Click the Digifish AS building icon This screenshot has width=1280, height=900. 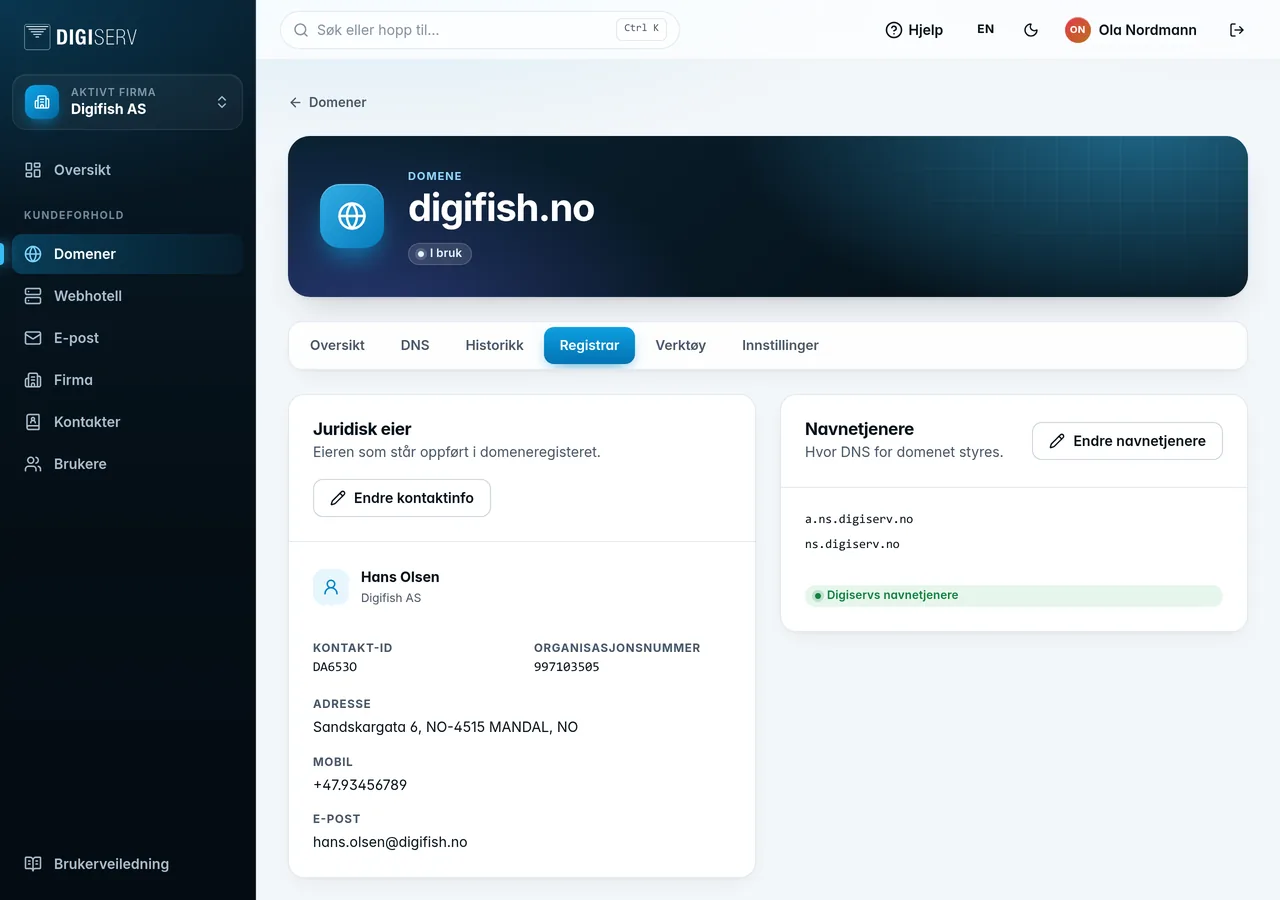[x=42, y=102]
